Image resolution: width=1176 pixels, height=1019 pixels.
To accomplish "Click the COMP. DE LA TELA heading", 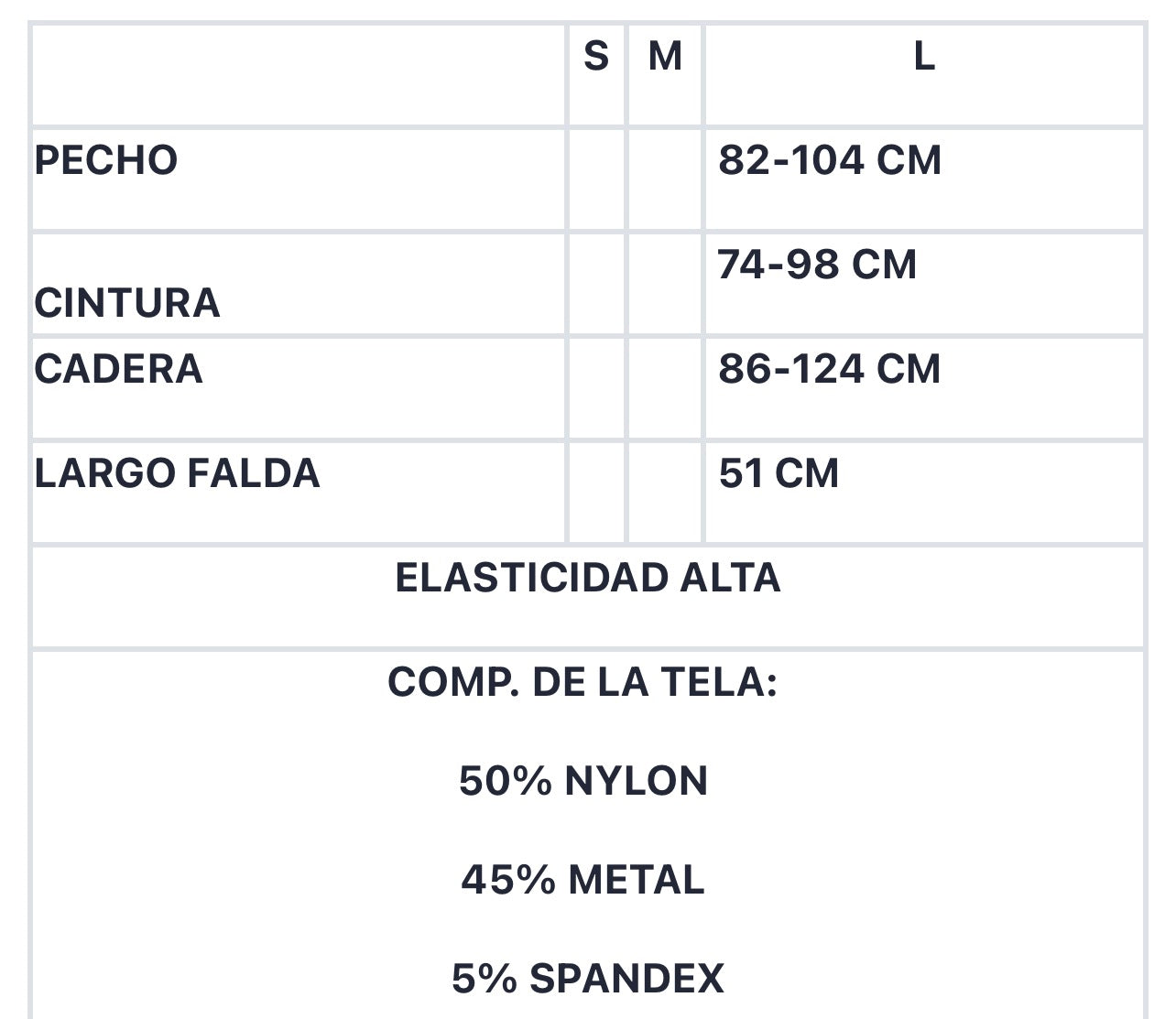I will click(583, 682).
